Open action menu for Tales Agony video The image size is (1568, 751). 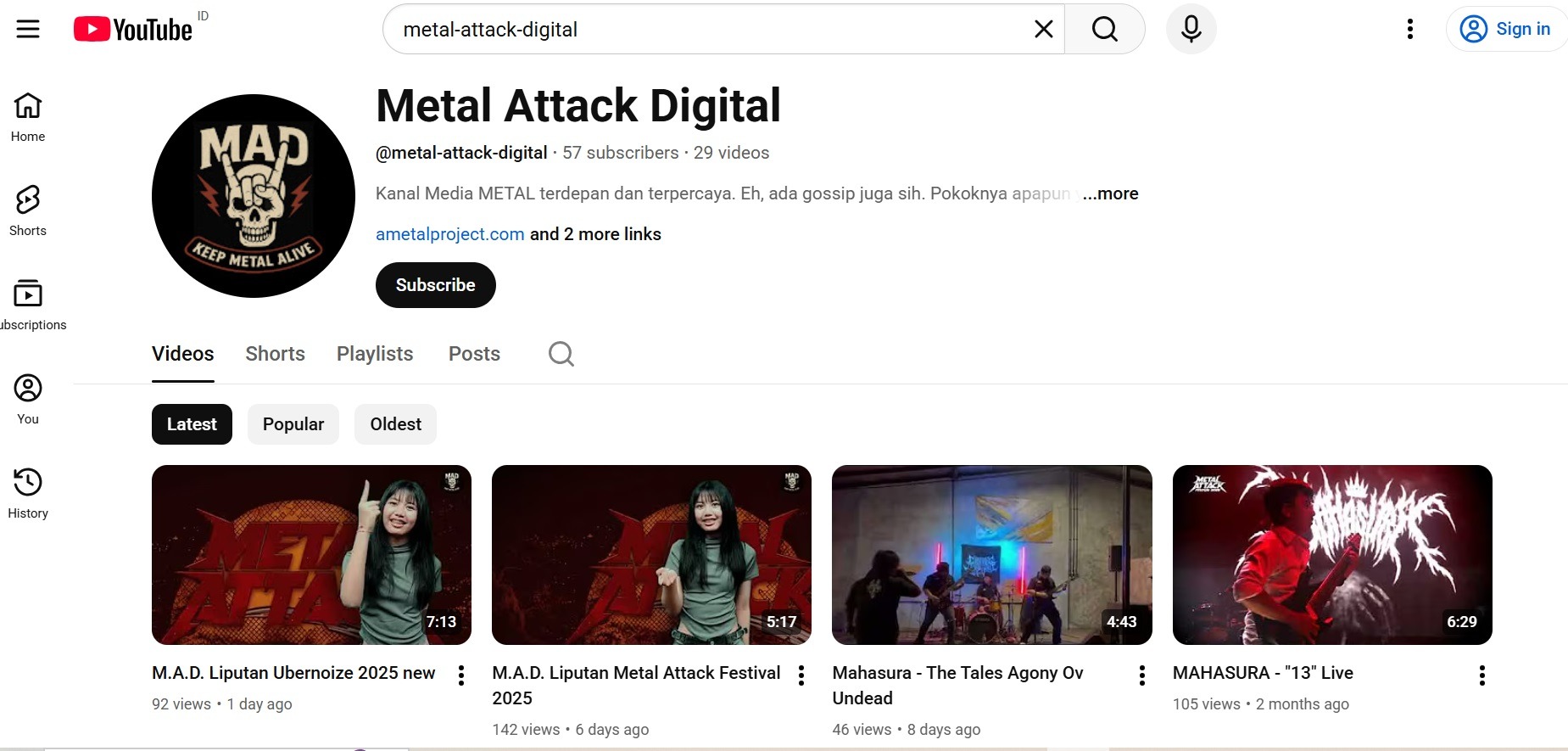[1142, 675]
